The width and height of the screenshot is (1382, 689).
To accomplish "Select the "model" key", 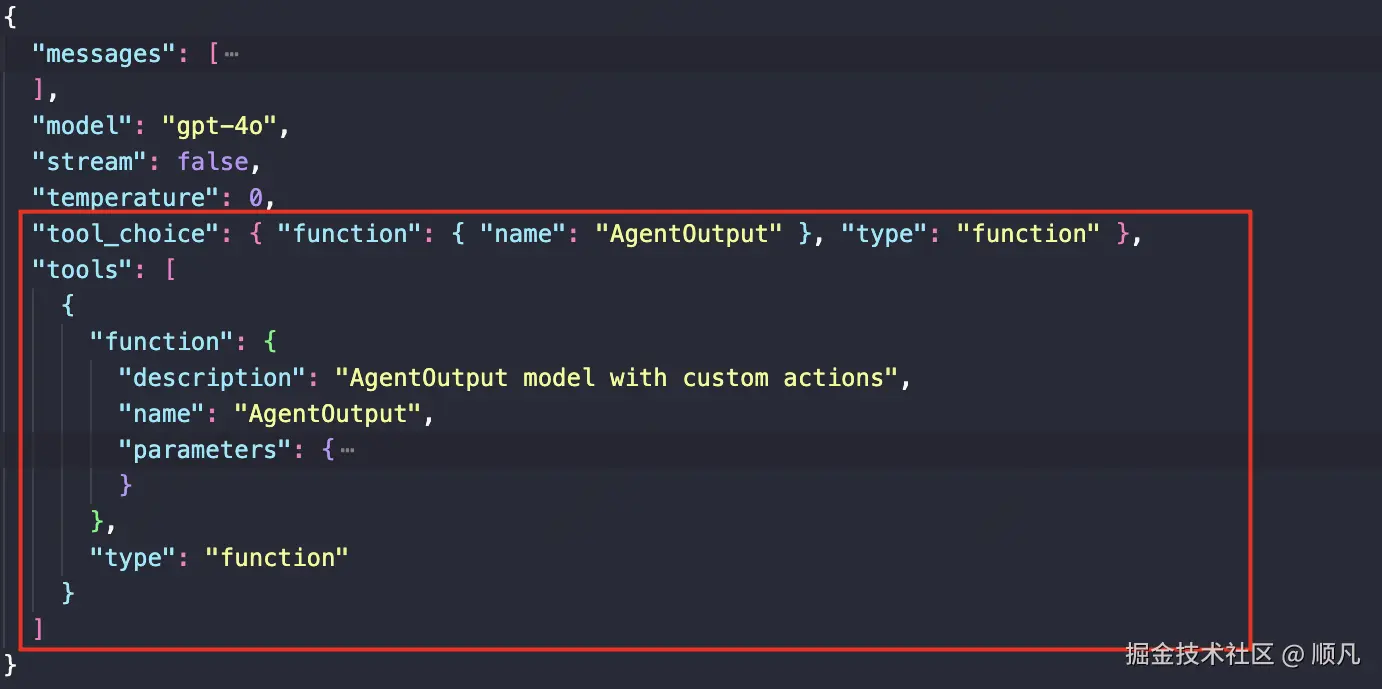I will click(83, 126).
